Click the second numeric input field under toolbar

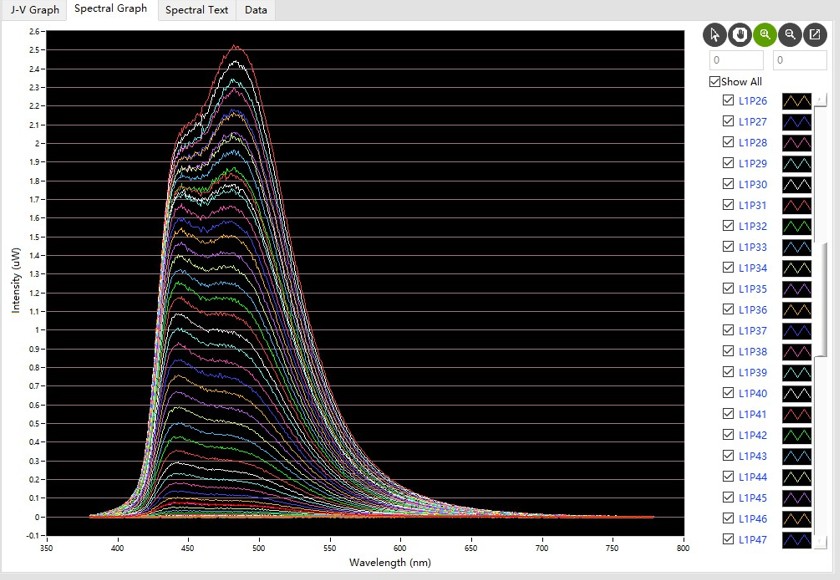tap(800, 60)
